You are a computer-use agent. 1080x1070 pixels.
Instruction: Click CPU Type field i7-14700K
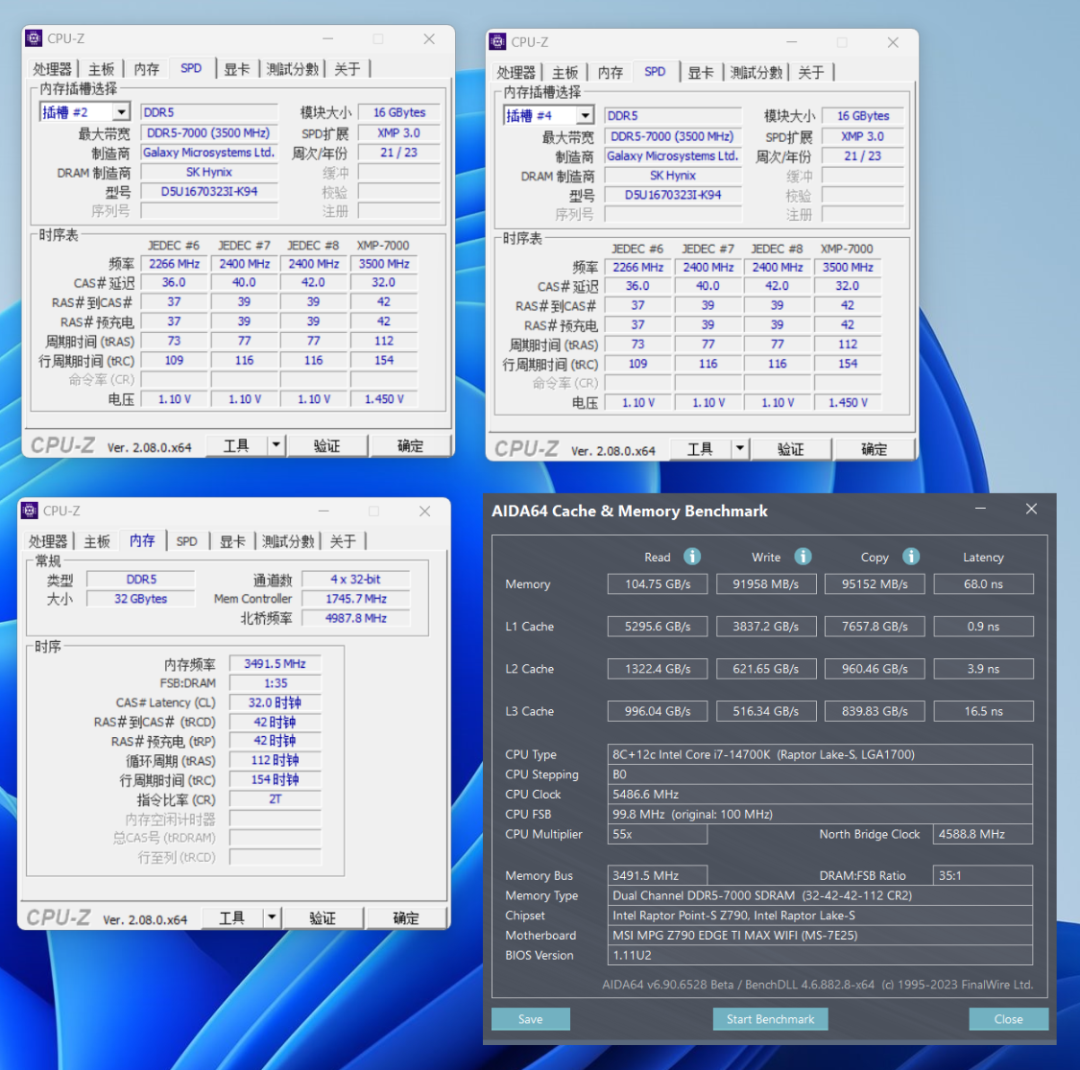pos(820,754)
